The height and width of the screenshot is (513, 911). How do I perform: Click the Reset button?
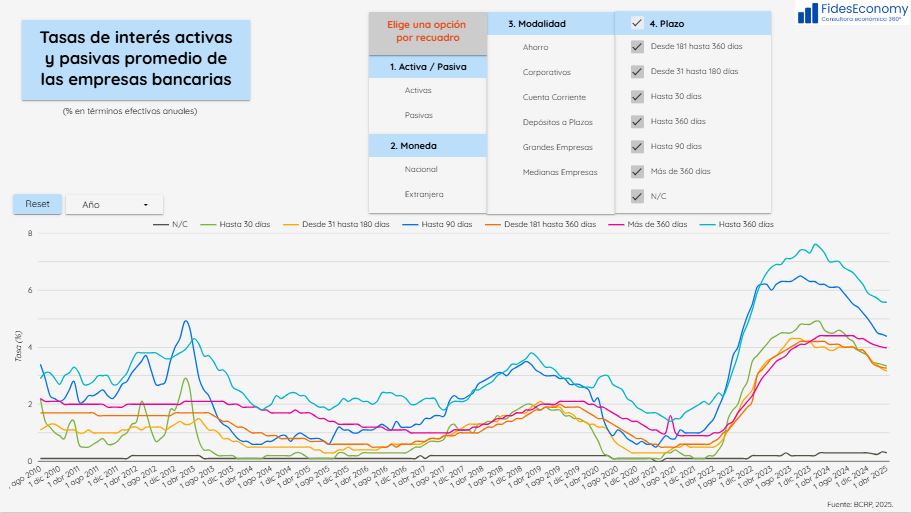tap(37, 204)
